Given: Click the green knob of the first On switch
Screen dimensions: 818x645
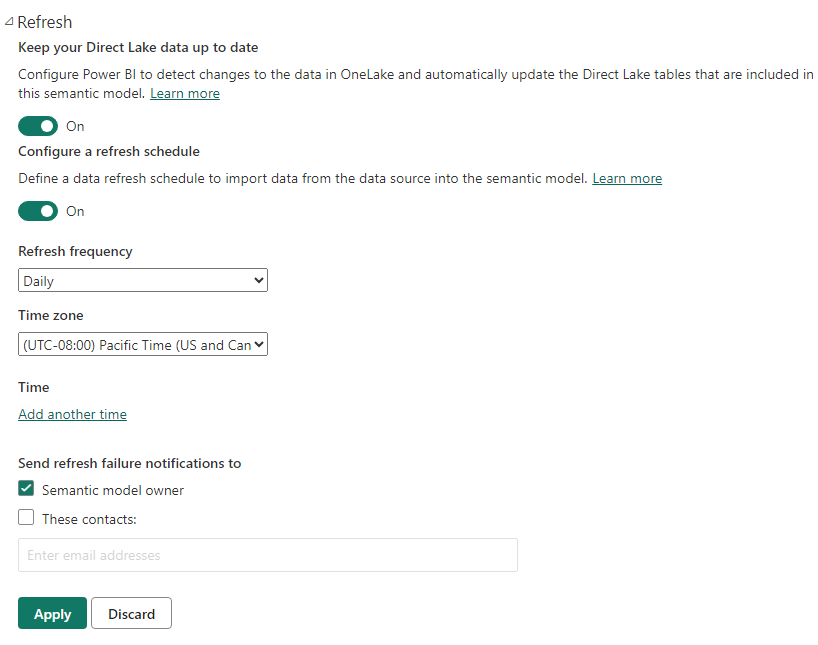Looking at the screenshot, I should (x=46, y=126).
